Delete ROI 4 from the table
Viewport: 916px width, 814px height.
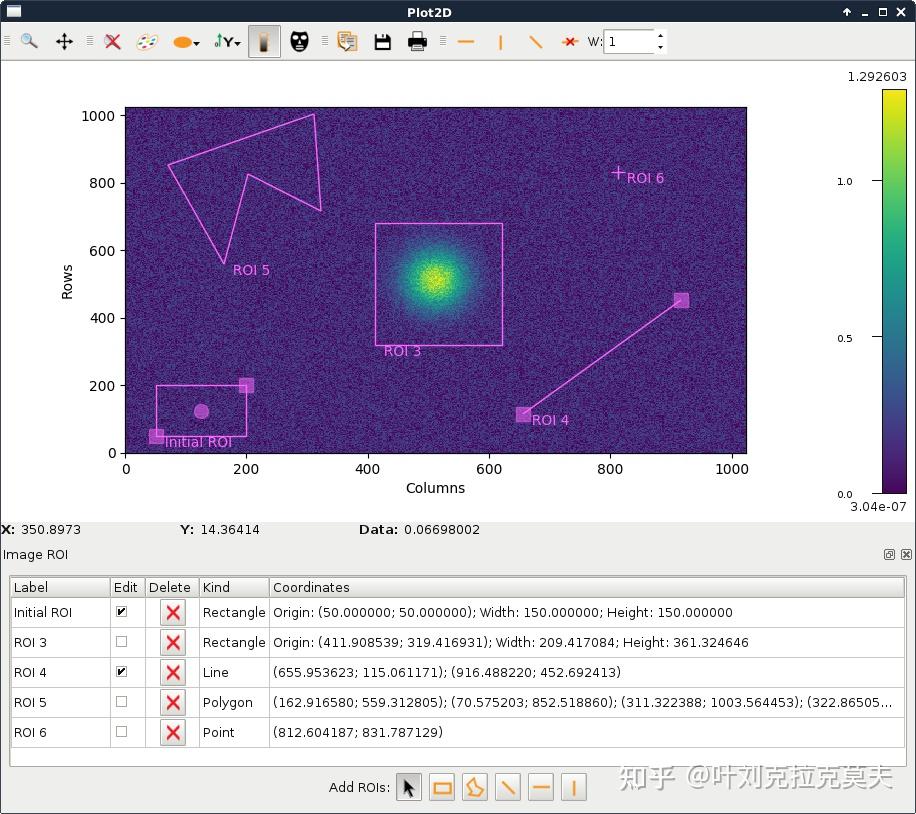(x=172, y=672)
